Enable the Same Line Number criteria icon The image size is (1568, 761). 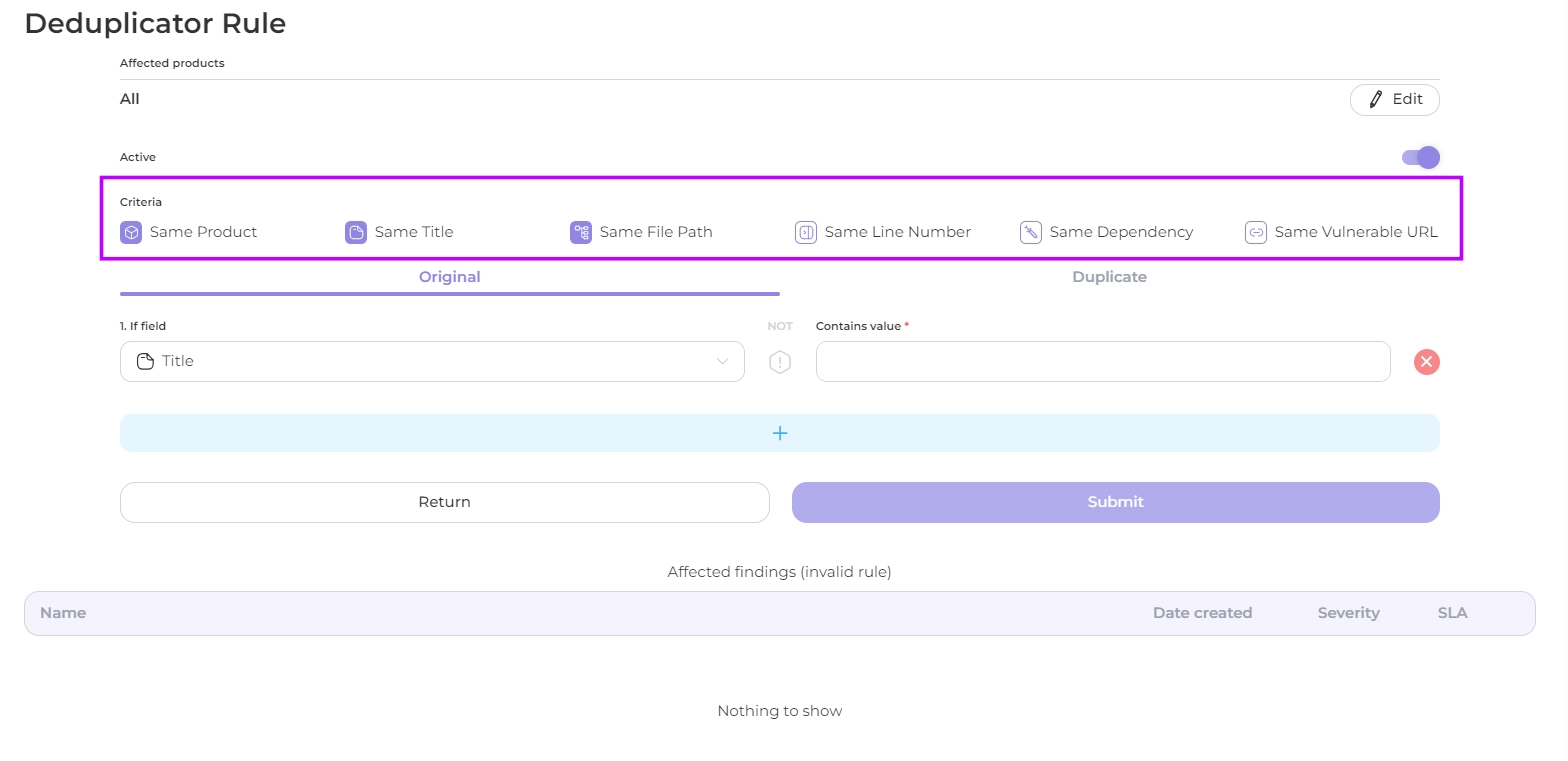(806, 232)
